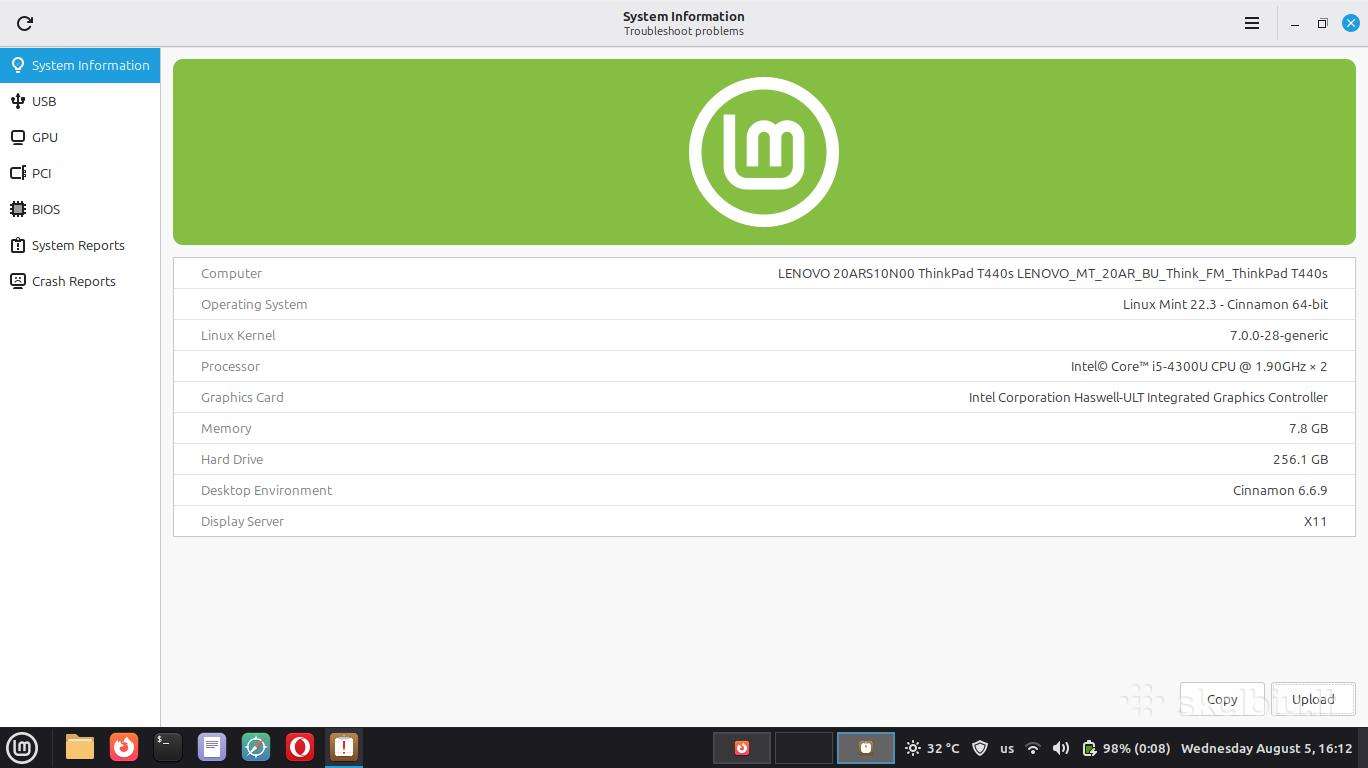
Task: Click the display server value 'X11'
Action: pyautogui.click(x=1316, y=521)
